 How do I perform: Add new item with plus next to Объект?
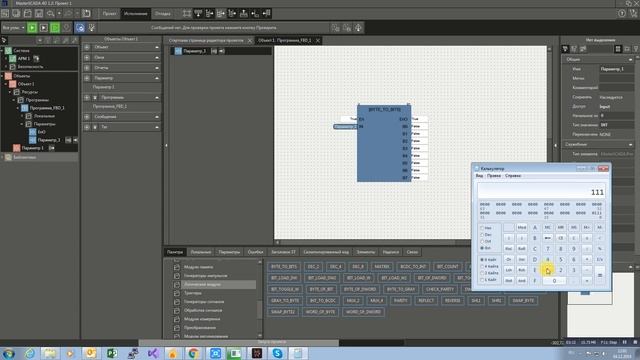point(87,47)
